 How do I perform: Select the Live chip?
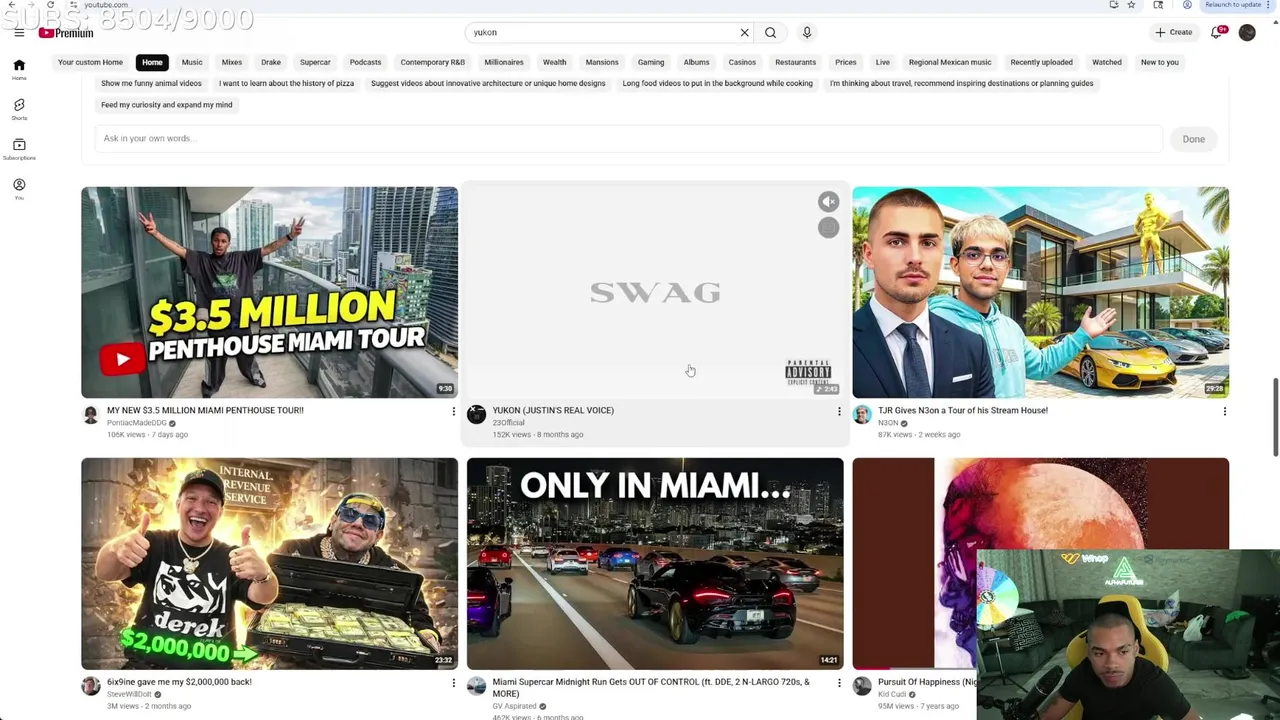883,62
